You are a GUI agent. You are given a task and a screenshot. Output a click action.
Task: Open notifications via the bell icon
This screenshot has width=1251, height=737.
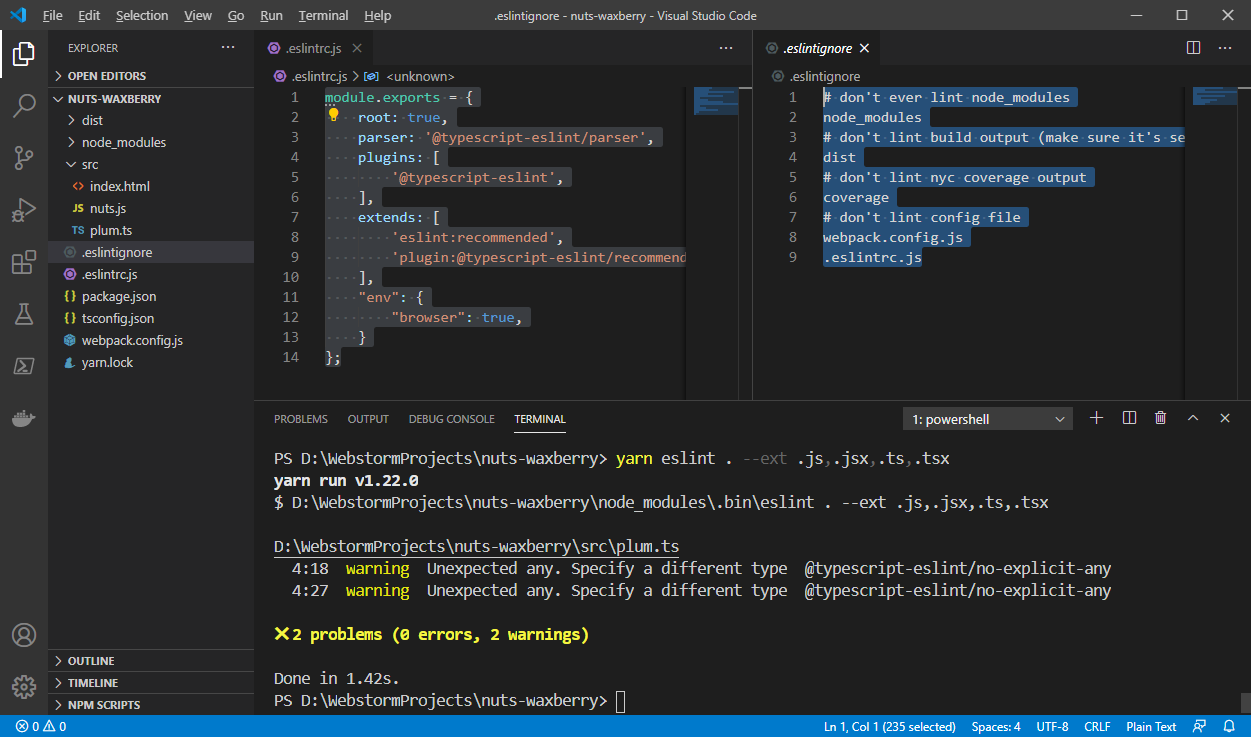click(1229, 726)
